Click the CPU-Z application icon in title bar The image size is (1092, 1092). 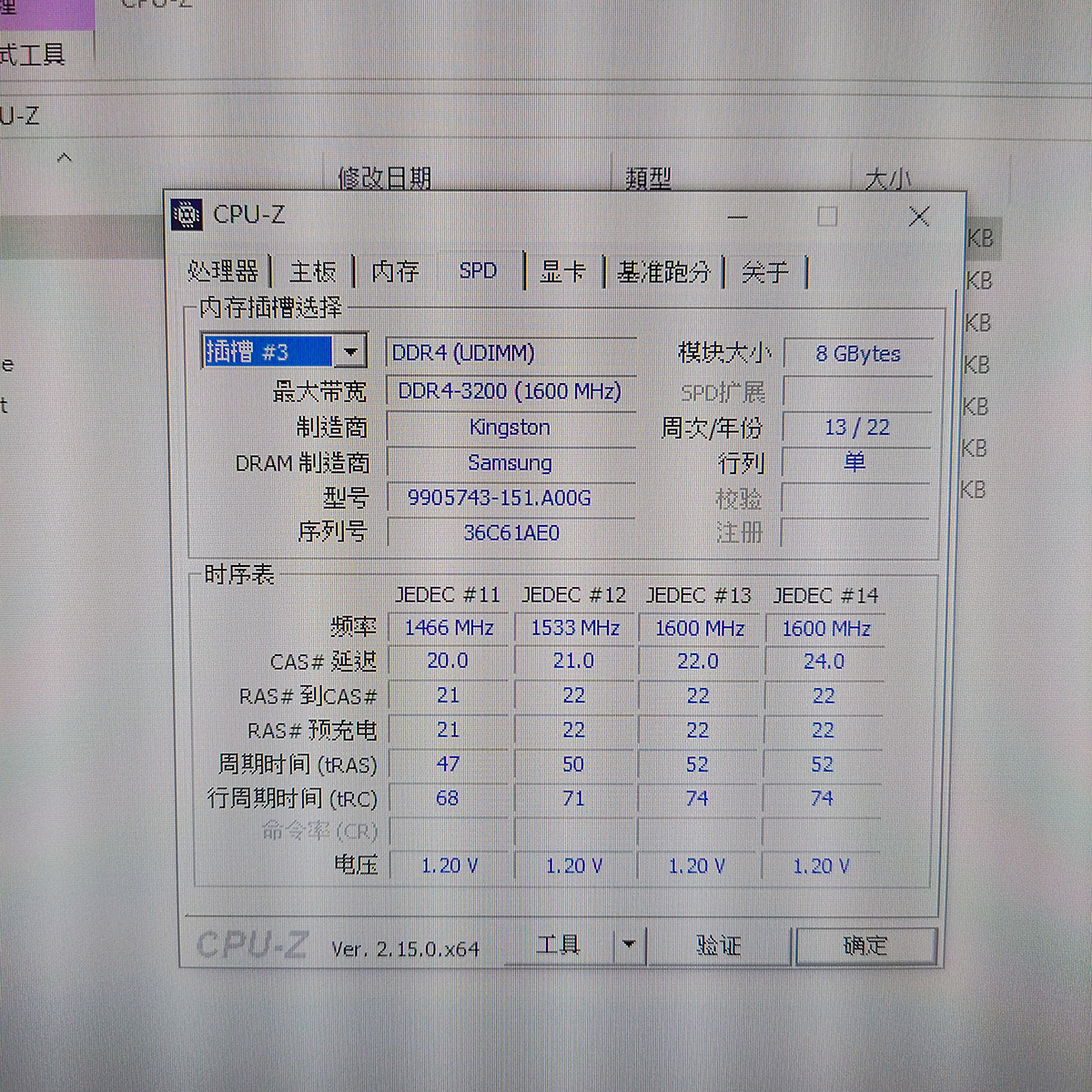(x=187, y=215)
